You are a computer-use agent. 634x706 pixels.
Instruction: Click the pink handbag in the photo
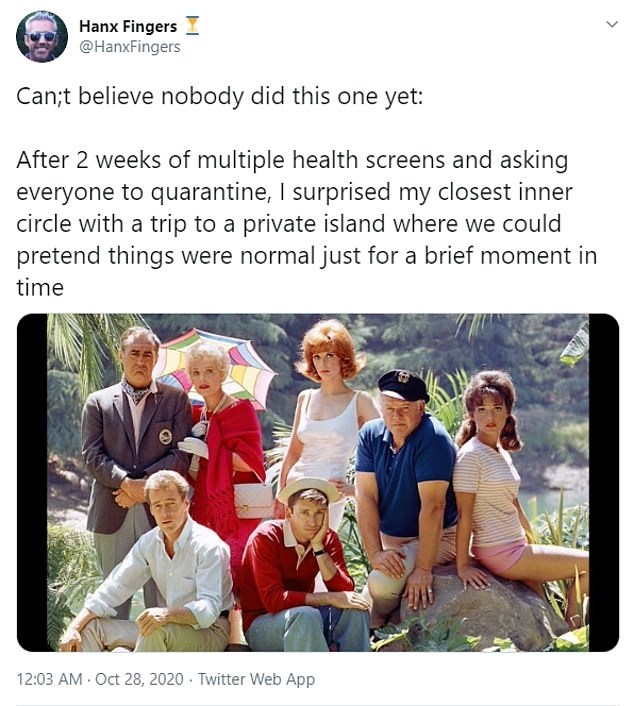pyautogui.click(x=254, y=500)
